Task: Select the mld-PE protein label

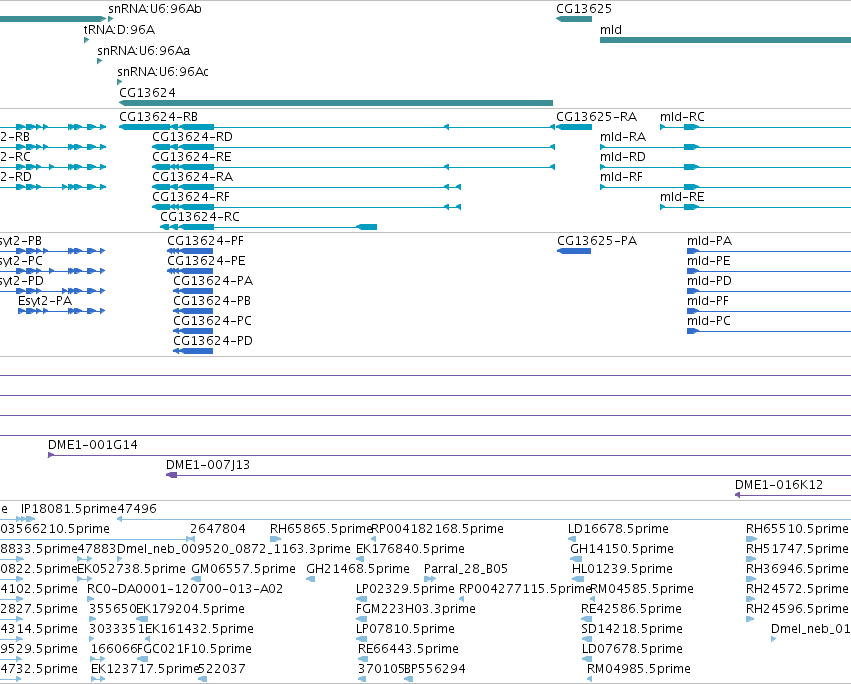Action: click(708, 261)
